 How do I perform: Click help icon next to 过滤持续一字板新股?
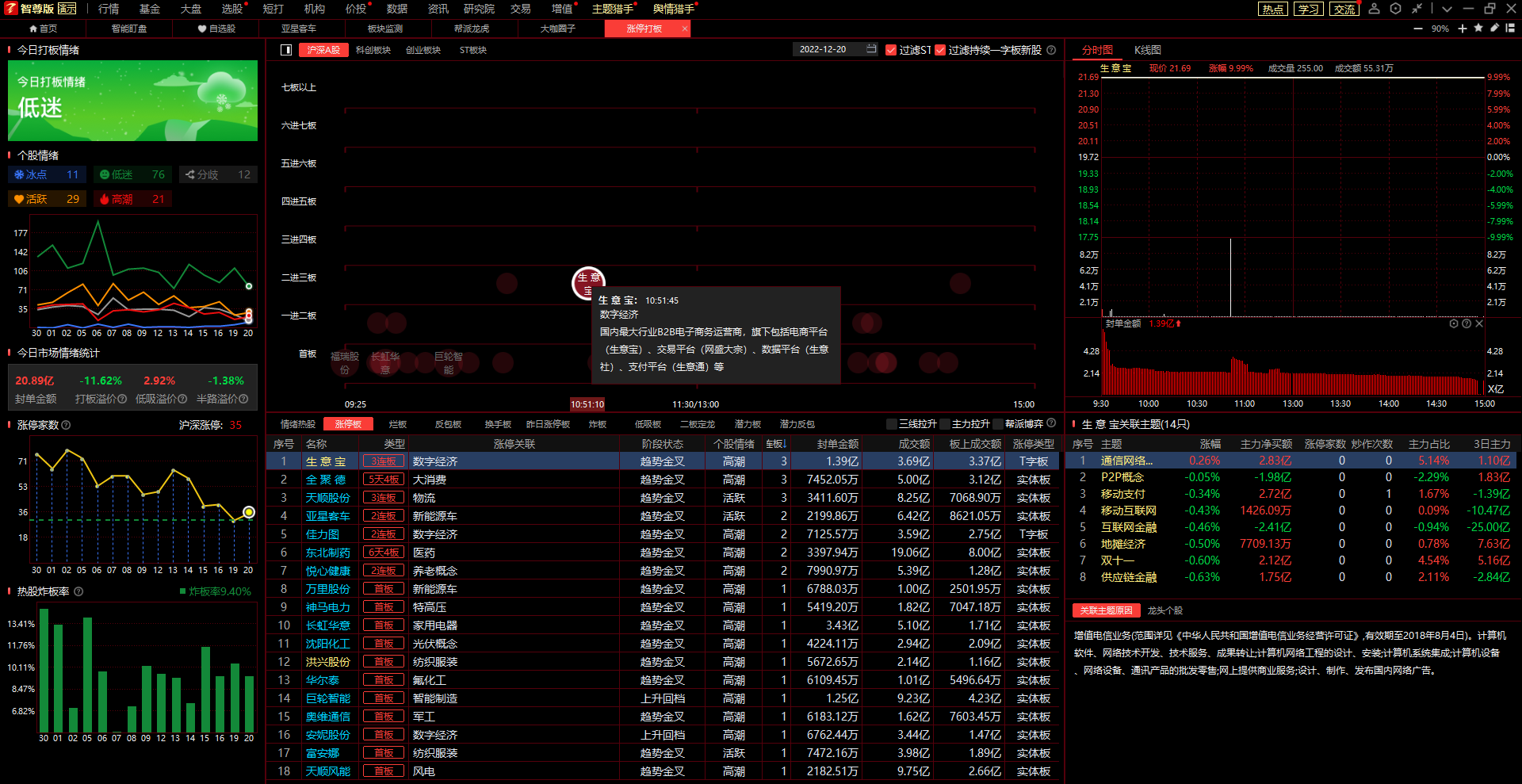click(x=1051, y=50)
